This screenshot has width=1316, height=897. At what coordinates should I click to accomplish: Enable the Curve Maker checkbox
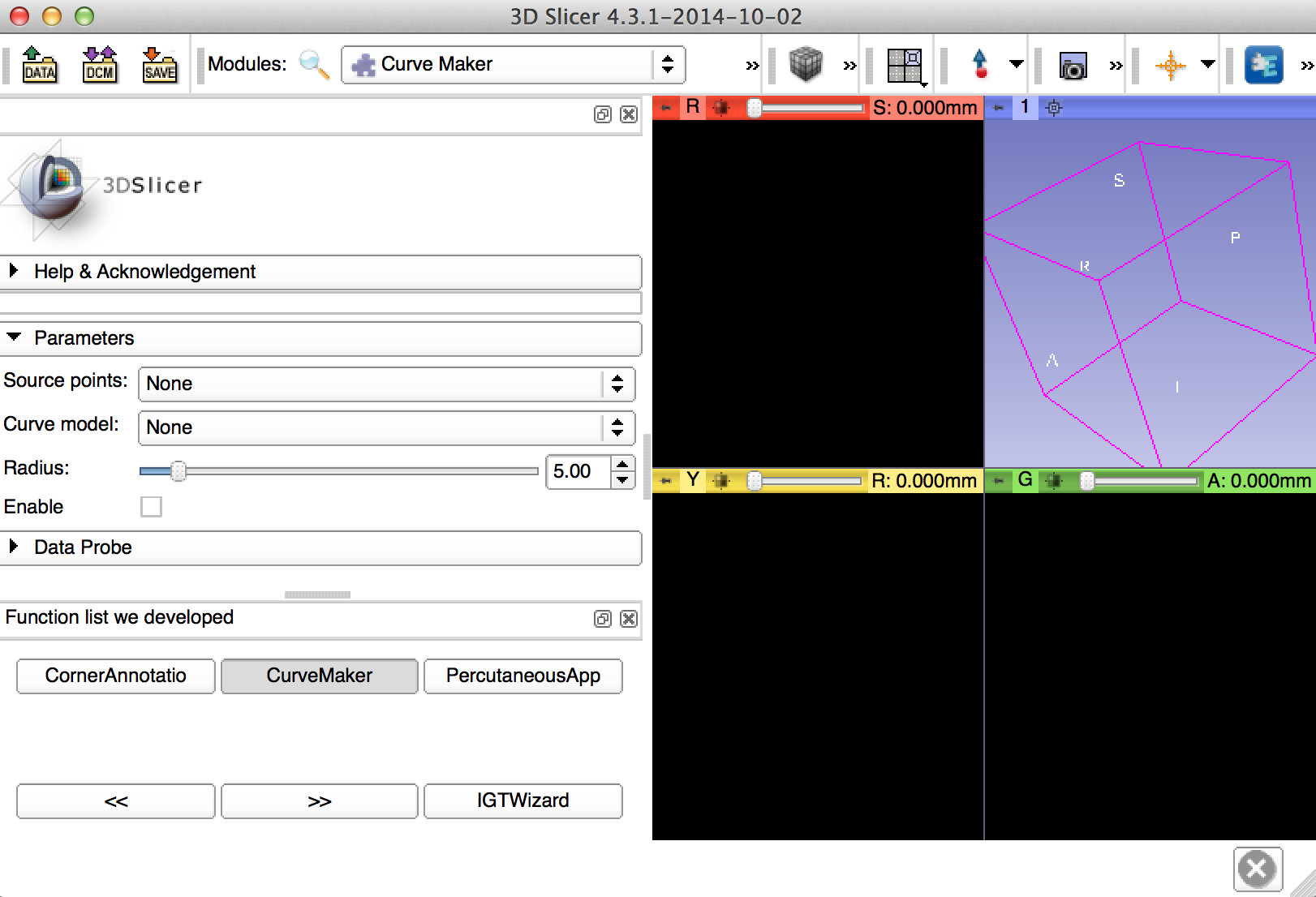(151, 507)
